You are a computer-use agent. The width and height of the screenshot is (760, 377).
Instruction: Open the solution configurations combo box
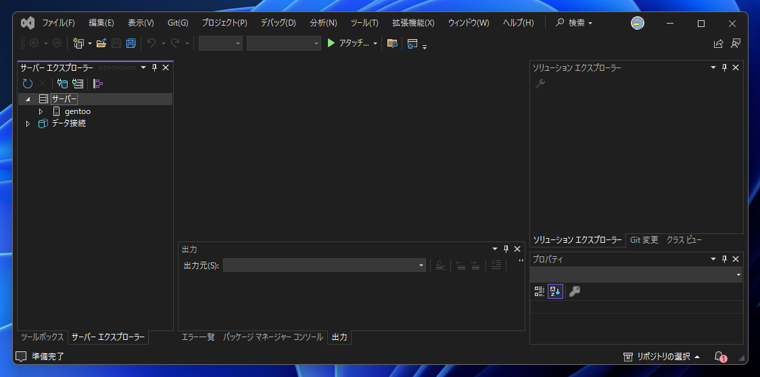pyautogui.click(x=221, y=43)
